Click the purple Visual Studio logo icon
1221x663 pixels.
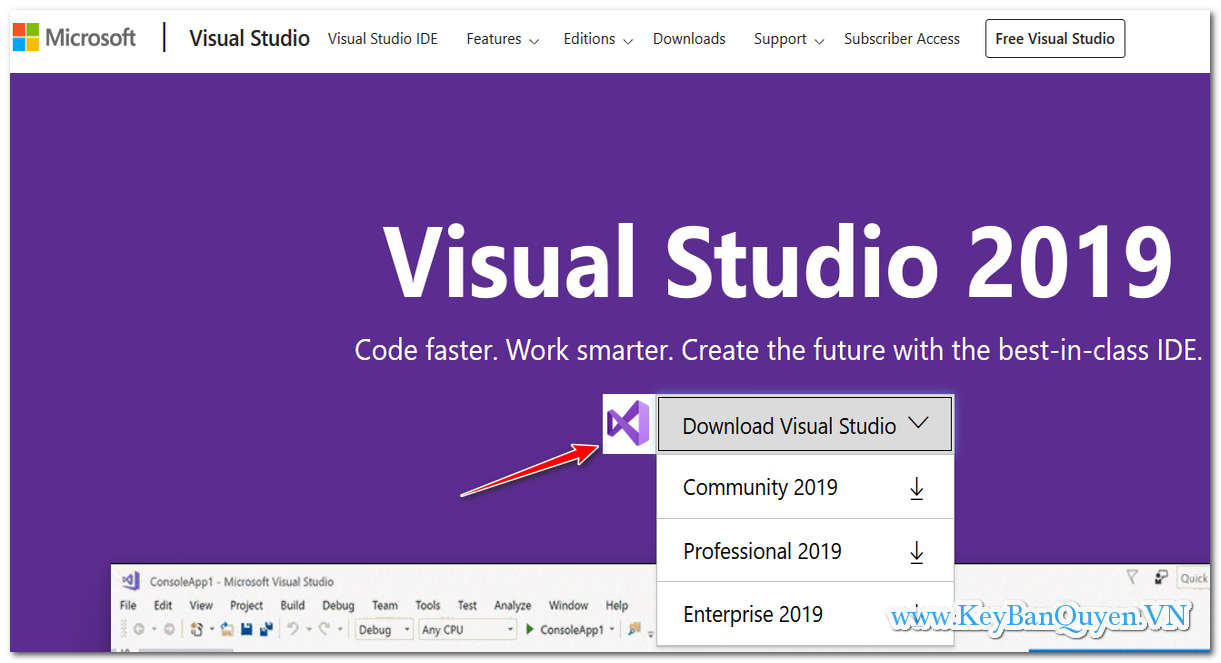coord(628,424)
